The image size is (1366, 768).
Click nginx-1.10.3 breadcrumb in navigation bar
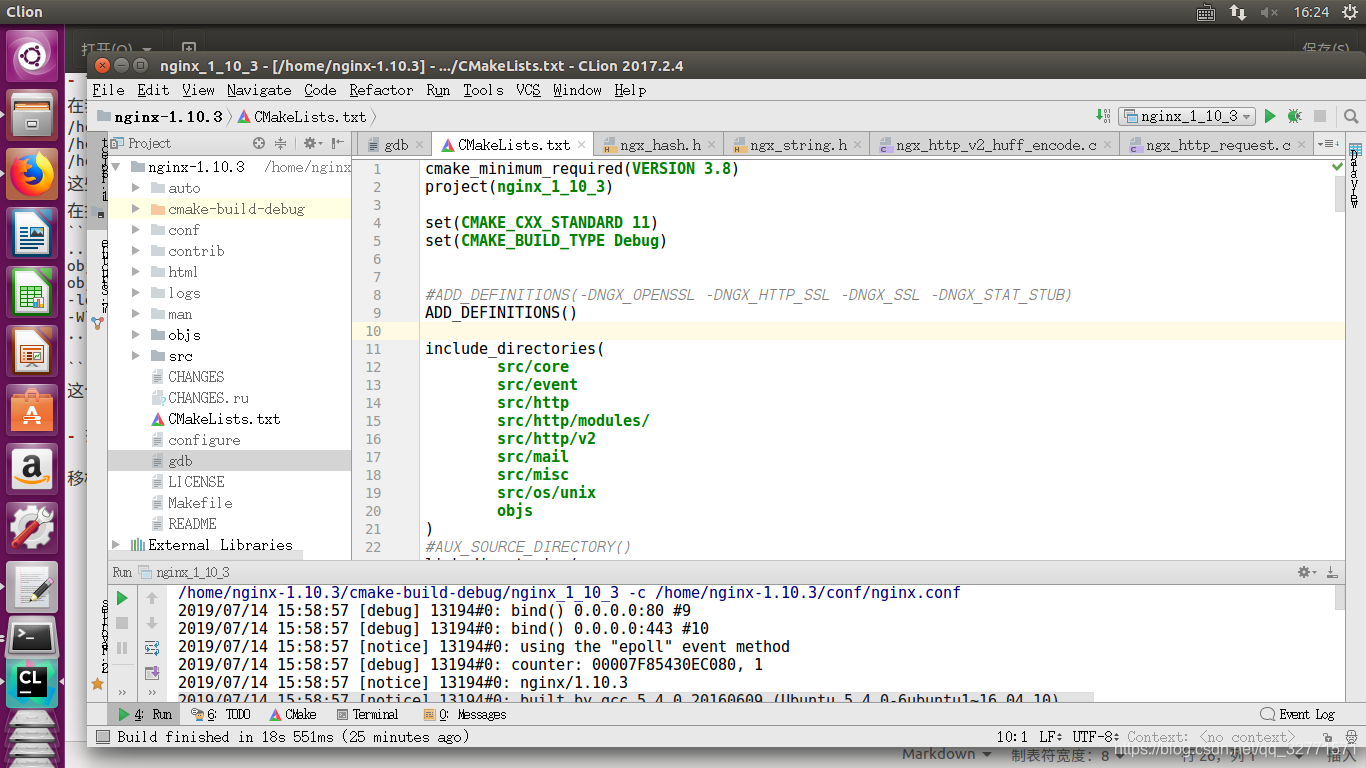coord(160,117)
